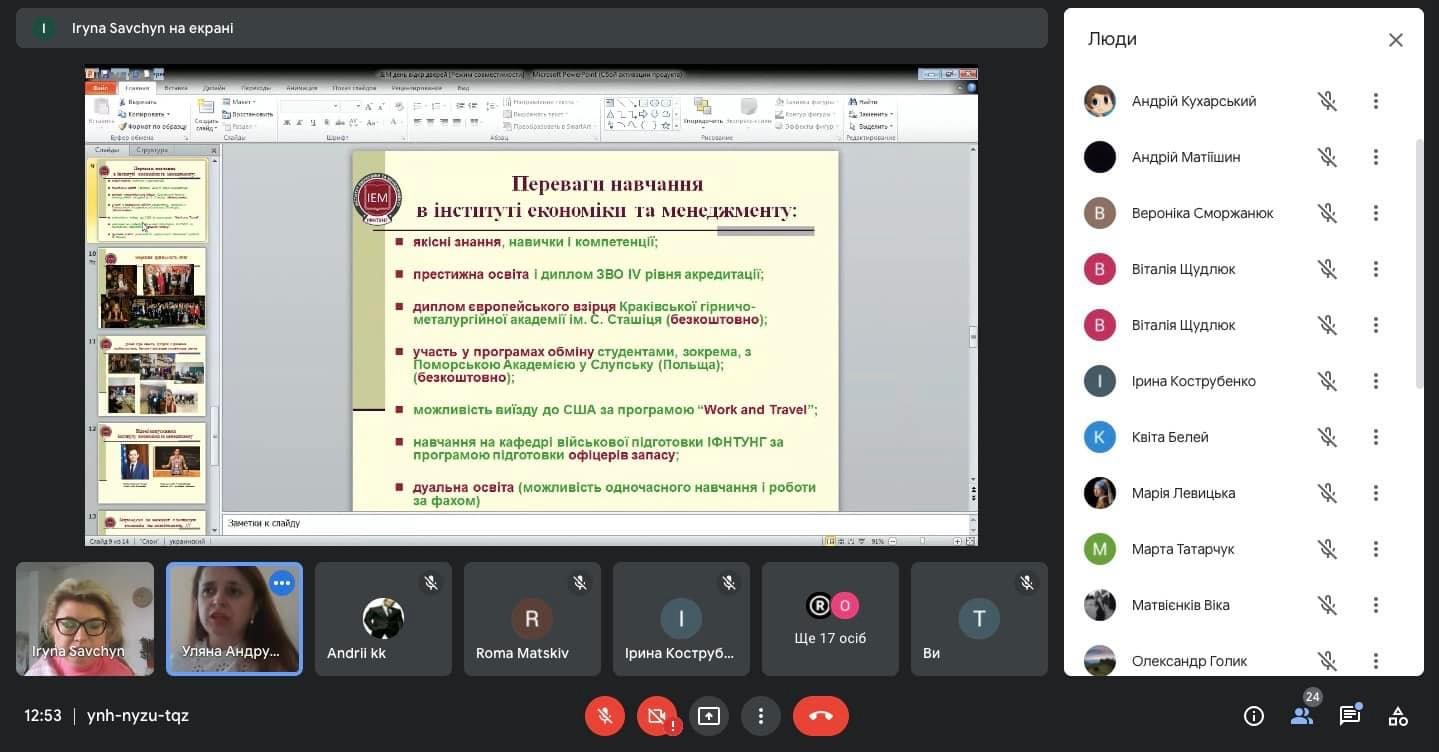Open the activities icon in Meet
The image size is (1439, 752).
pos(1397,716)
